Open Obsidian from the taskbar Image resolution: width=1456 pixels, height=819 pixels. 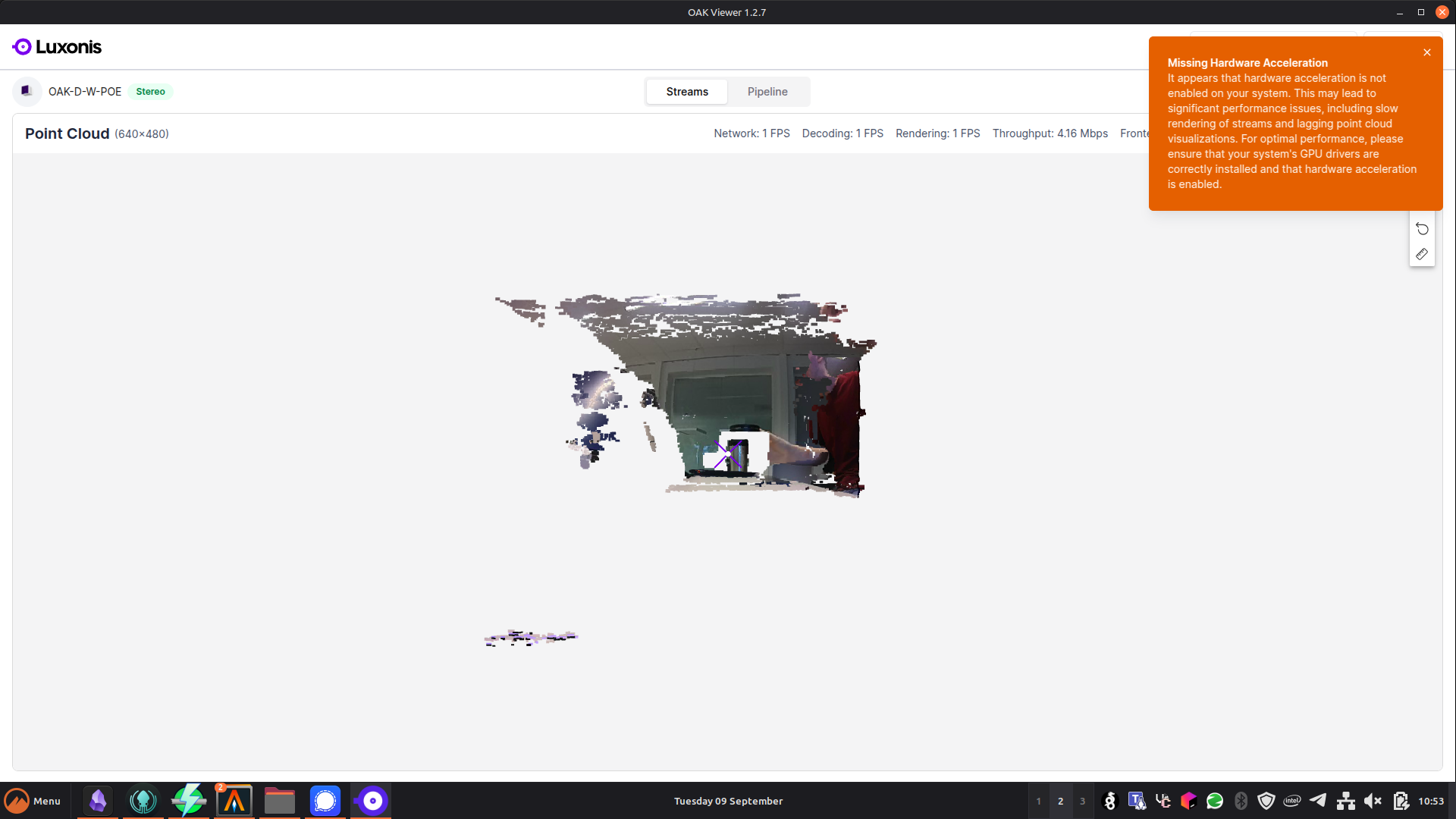(98, 801)
